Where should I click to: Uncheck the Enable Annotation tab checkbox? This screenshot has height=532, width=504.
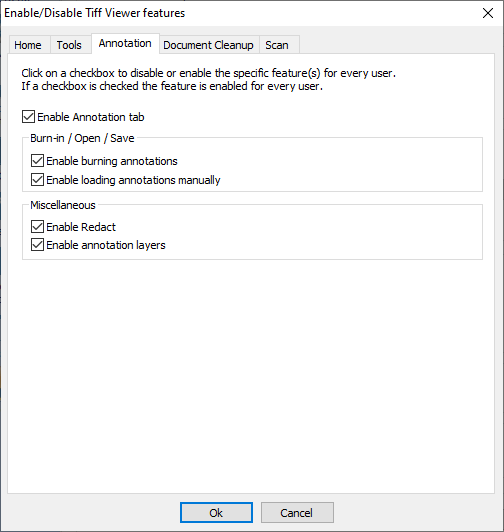[x=28, y=117]
